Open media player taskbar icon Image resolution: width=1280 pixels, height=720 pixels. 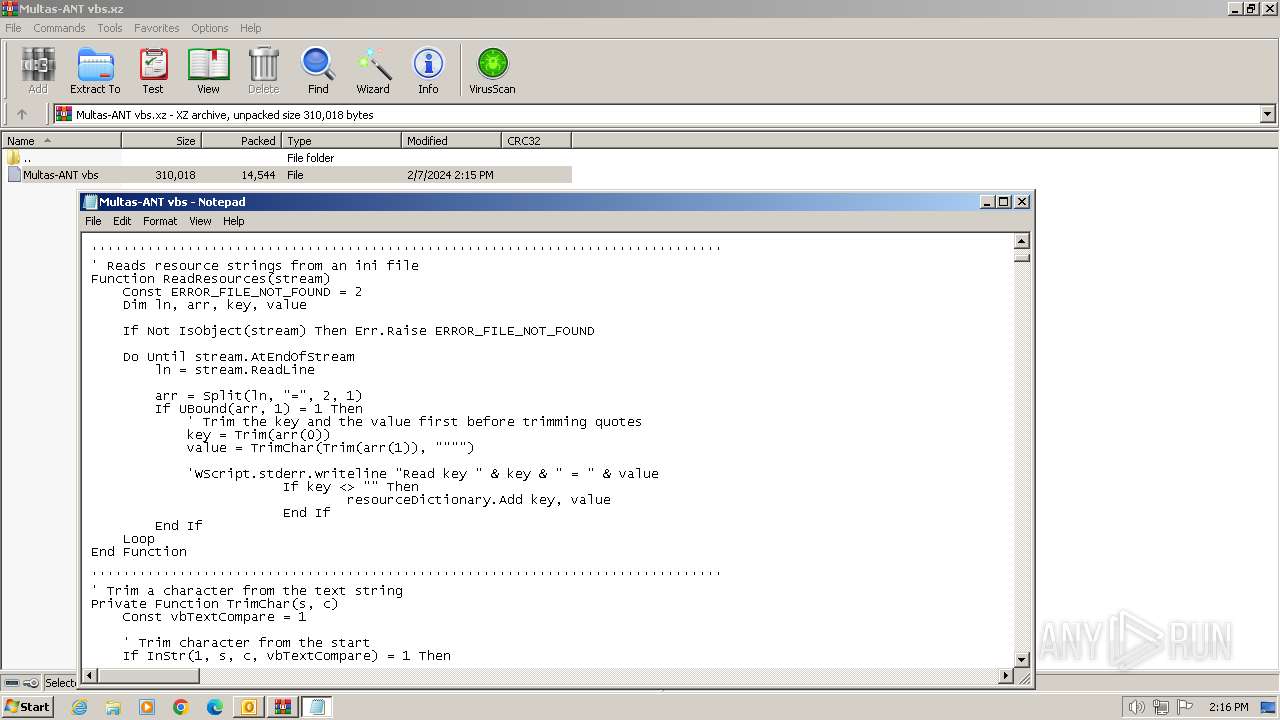click(x=147, y=707)
